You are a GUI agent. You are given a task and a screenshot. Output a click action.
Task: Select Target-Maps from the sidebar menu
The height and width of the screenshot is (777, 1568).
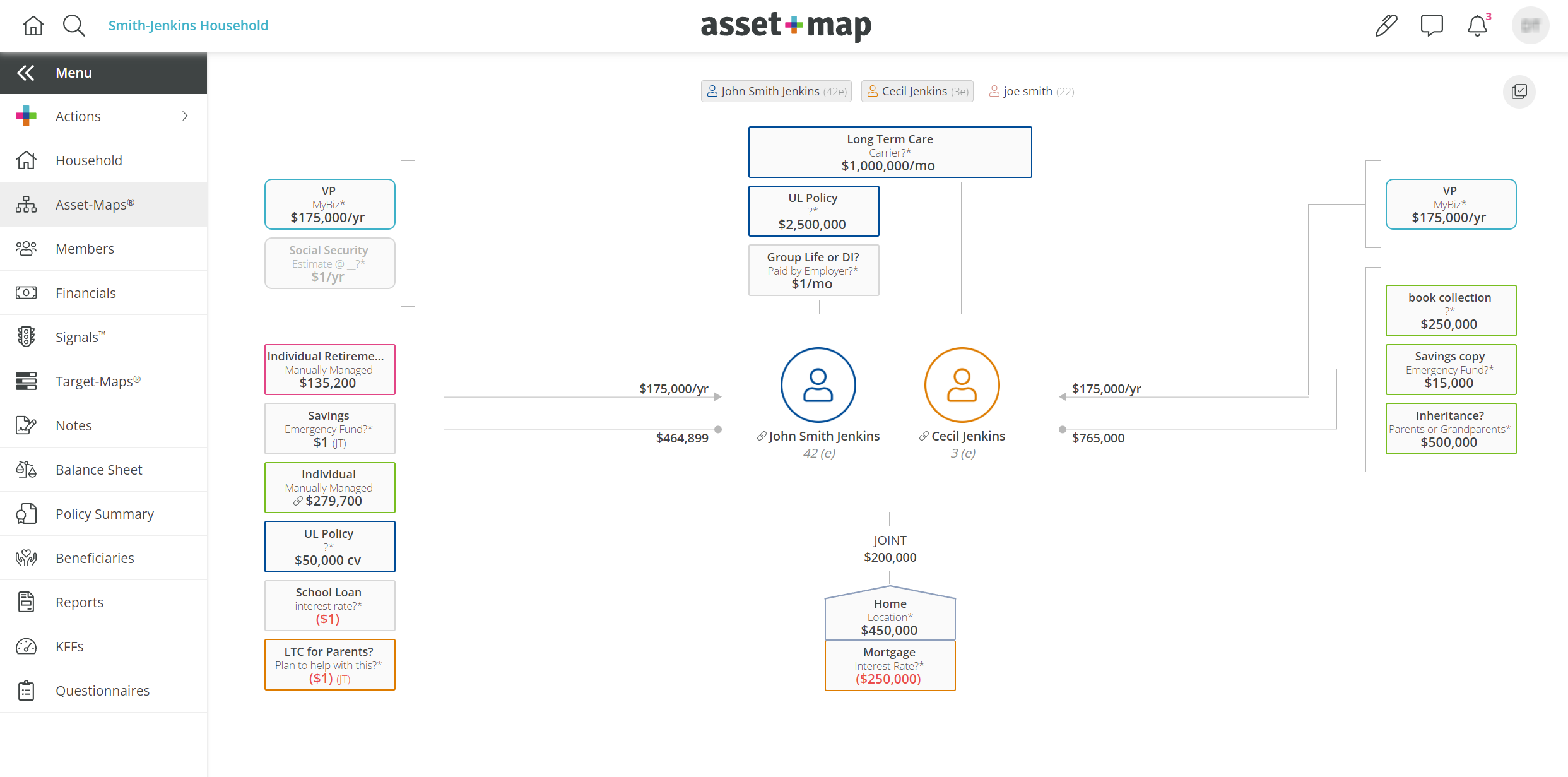[97, 381]
